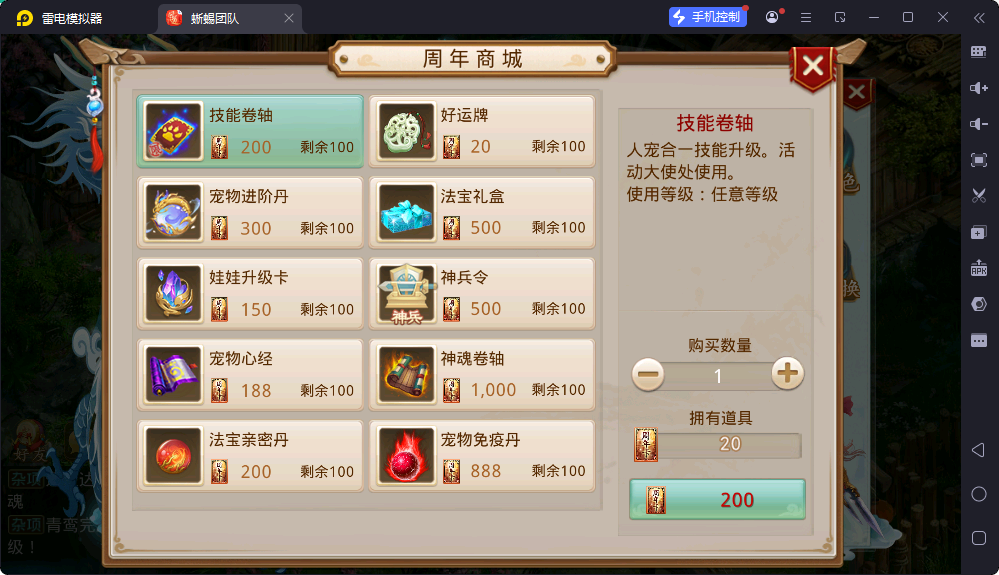Choose the 神兵令 item
The width and height of the screenshot is (999, 575).
pyautogui.click(x=482, y=294)
